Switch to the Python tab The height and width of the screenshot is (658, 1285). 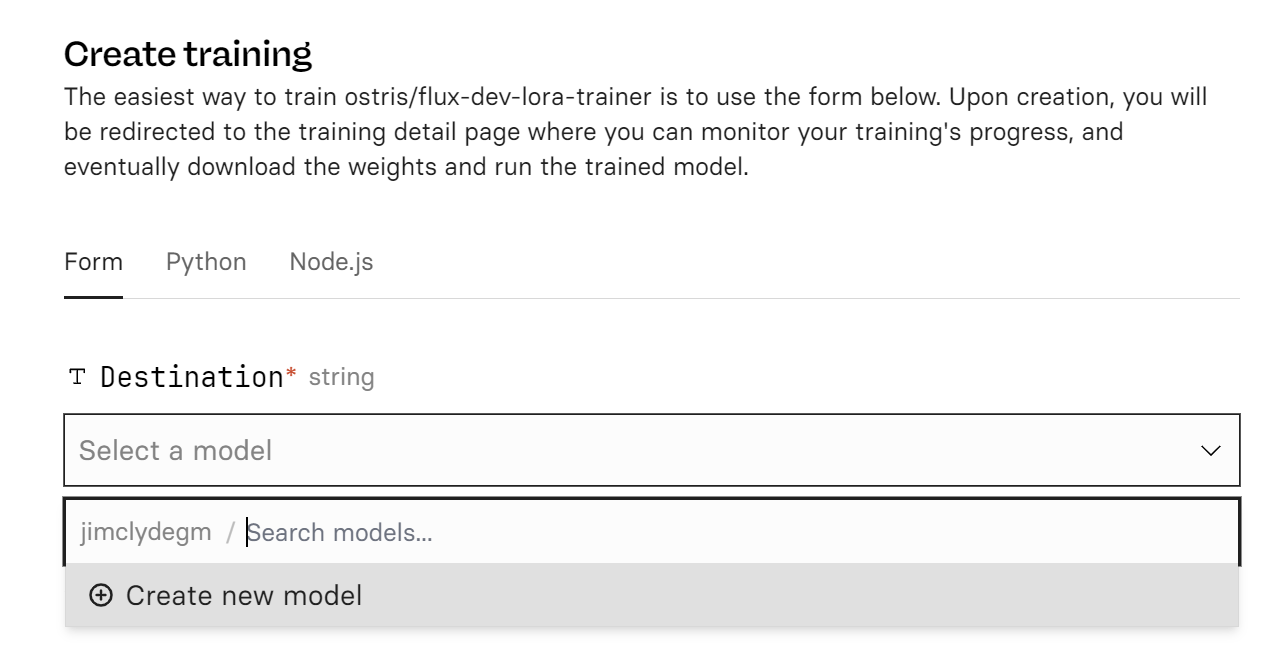pos(206,261)
